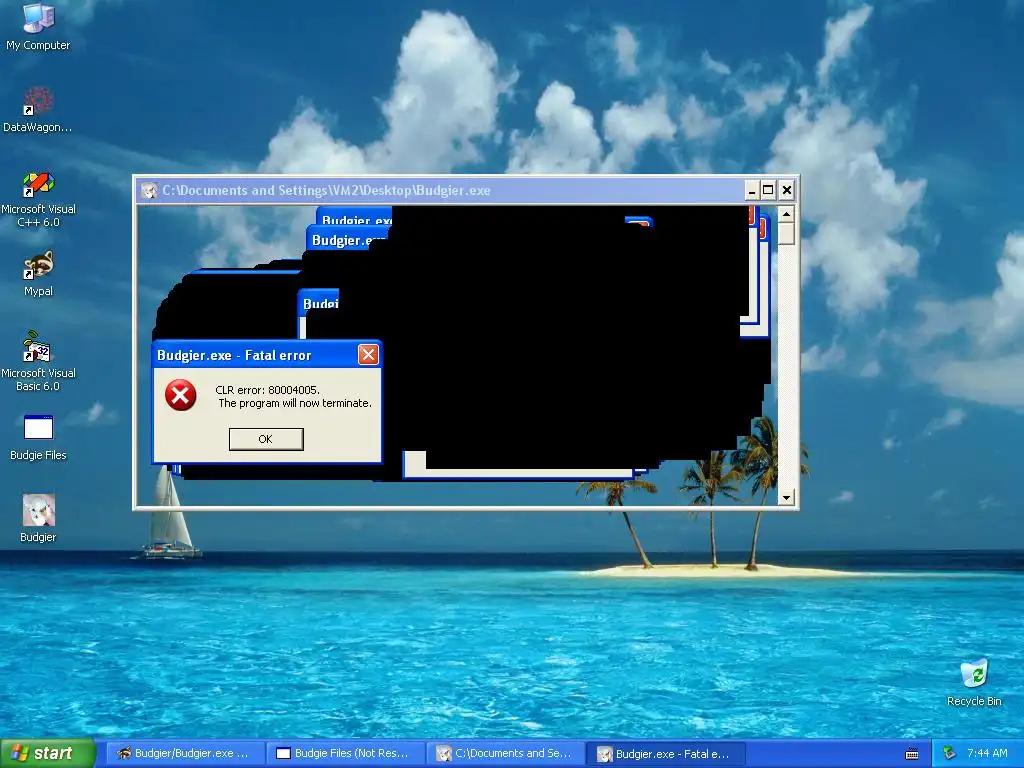This screenshot has width=1024, height=768.
Task: Select the Mypal browser shortcut
Action: click(x=38, y=274)
